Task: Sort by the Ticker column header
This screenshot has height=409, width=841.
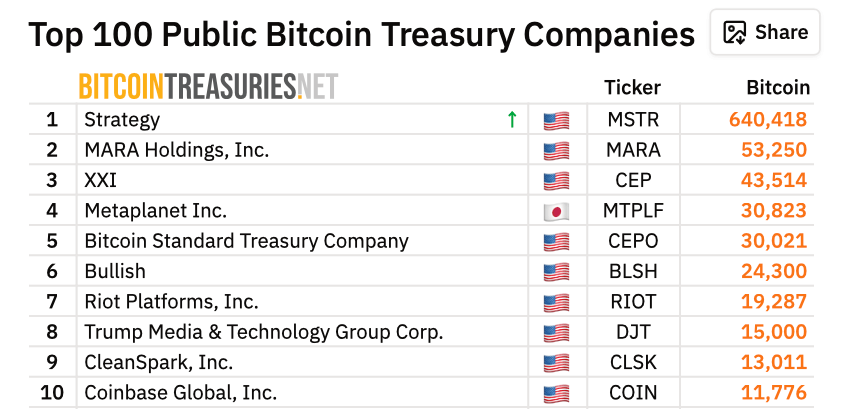Action: (633, 88)
